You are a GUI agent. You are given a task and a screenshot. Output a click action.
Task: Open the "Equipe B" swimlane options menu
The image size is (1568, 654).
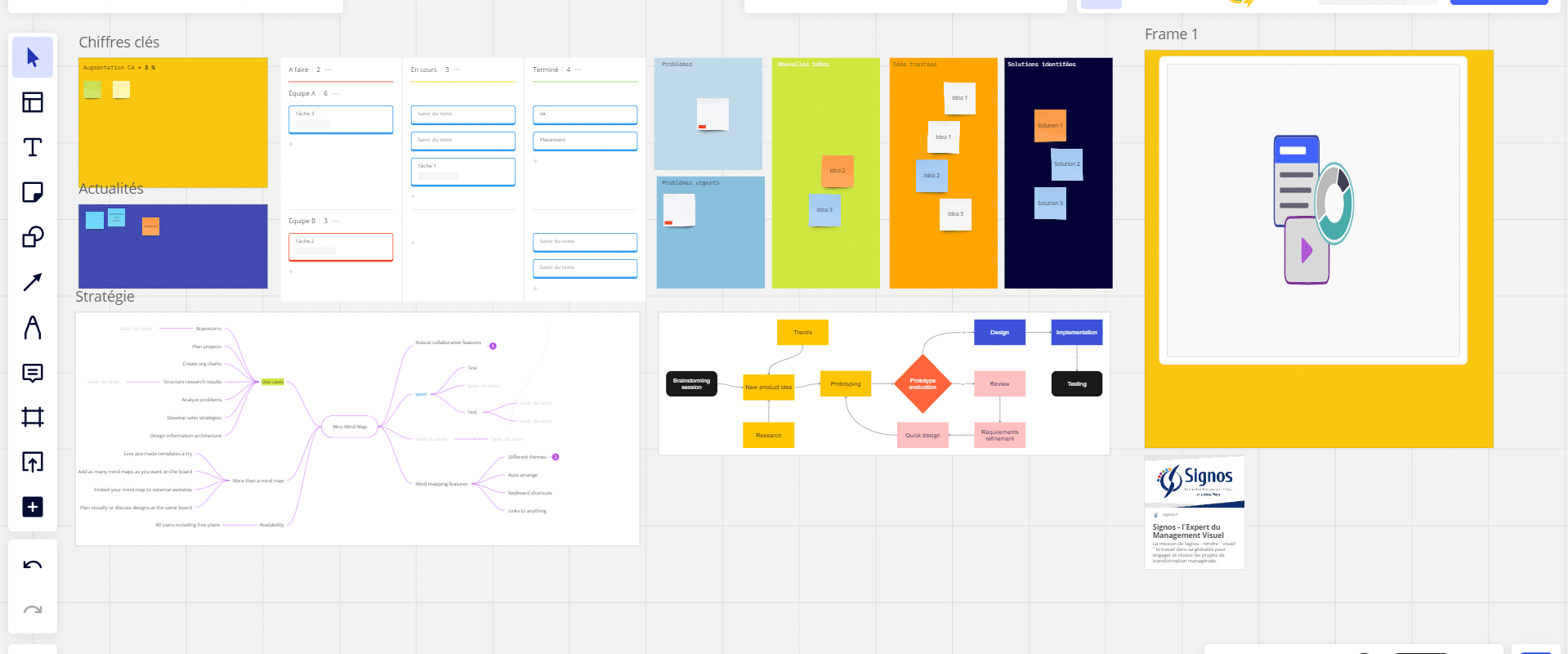click(x=336, y=221)
